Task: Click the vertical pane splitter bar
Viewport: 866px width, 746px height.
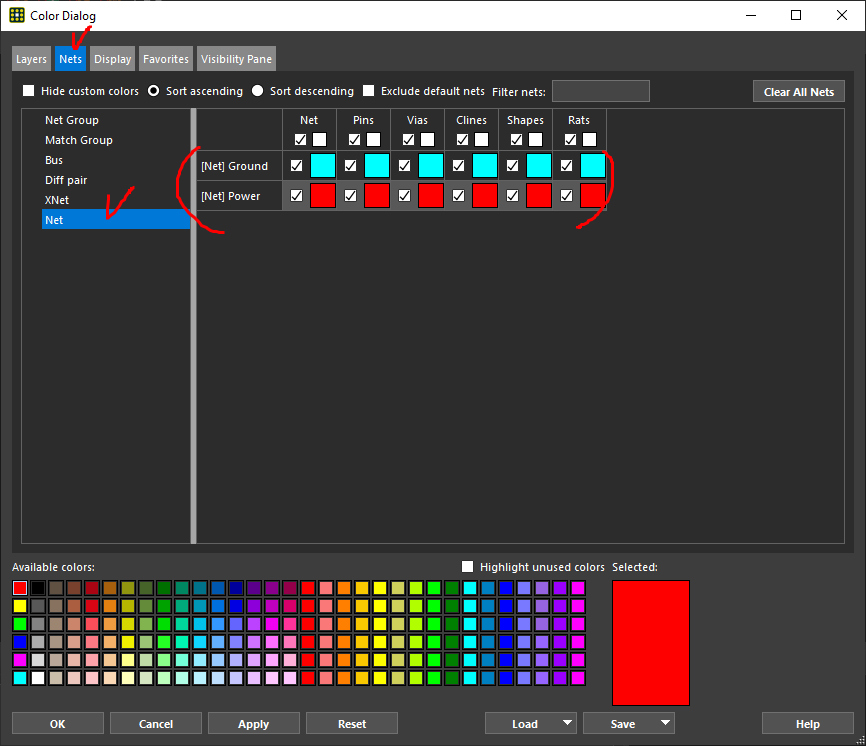Action: tap(193, 326)
